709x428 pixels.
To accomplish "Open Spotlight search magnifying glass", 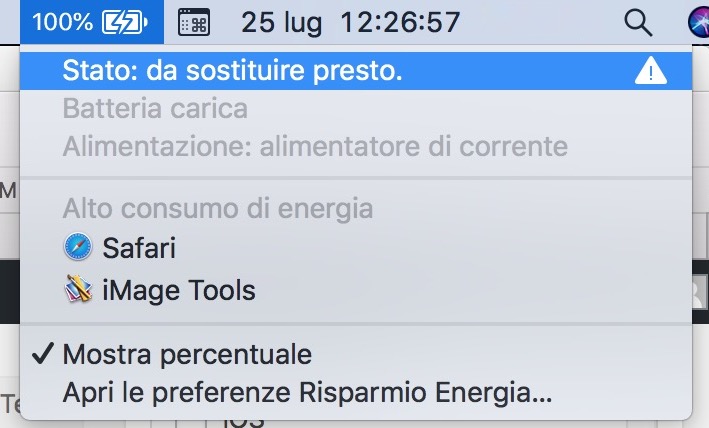I will [636, 21].
